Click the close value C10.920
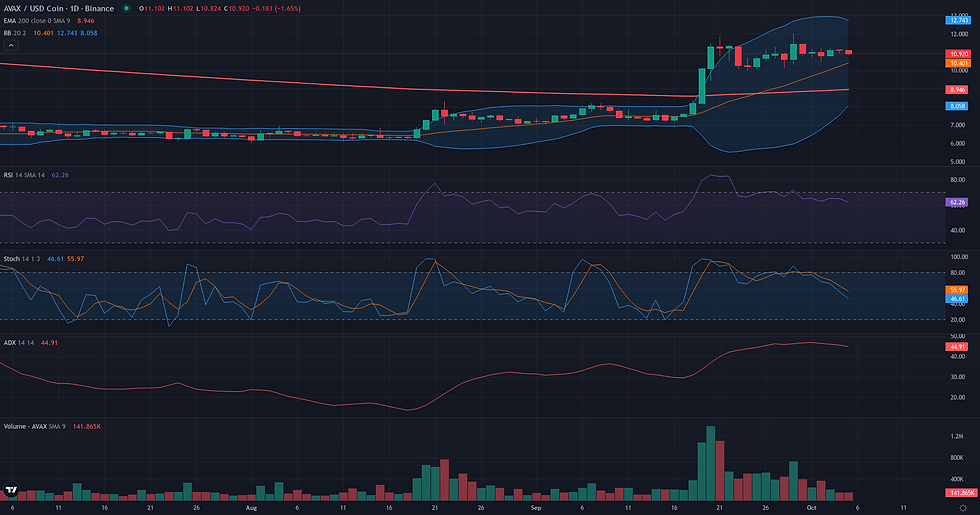The width and height of the screenshot is (980, 515). click(238, 9)
